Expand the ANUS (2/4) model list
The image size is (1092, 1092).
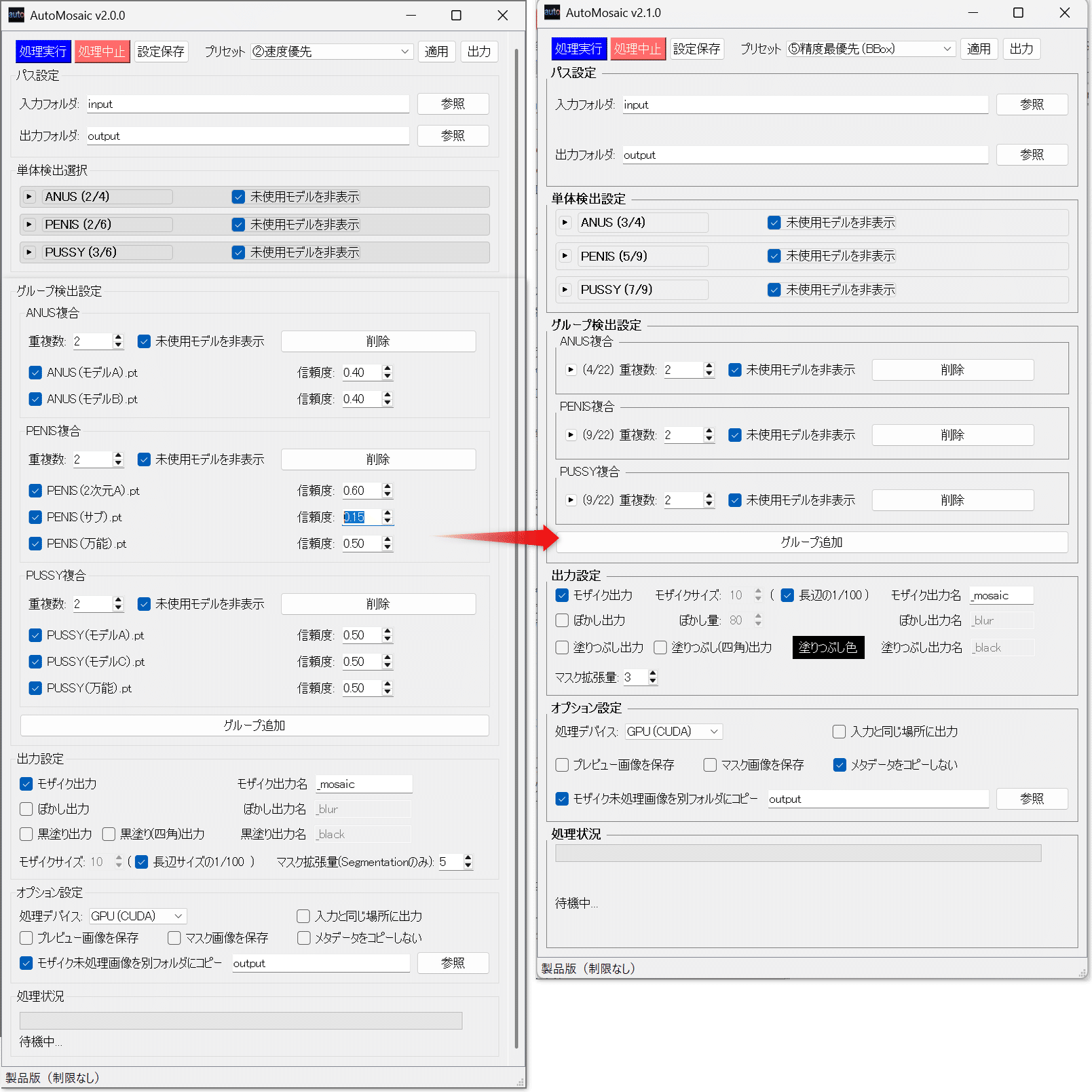[29, 196]
